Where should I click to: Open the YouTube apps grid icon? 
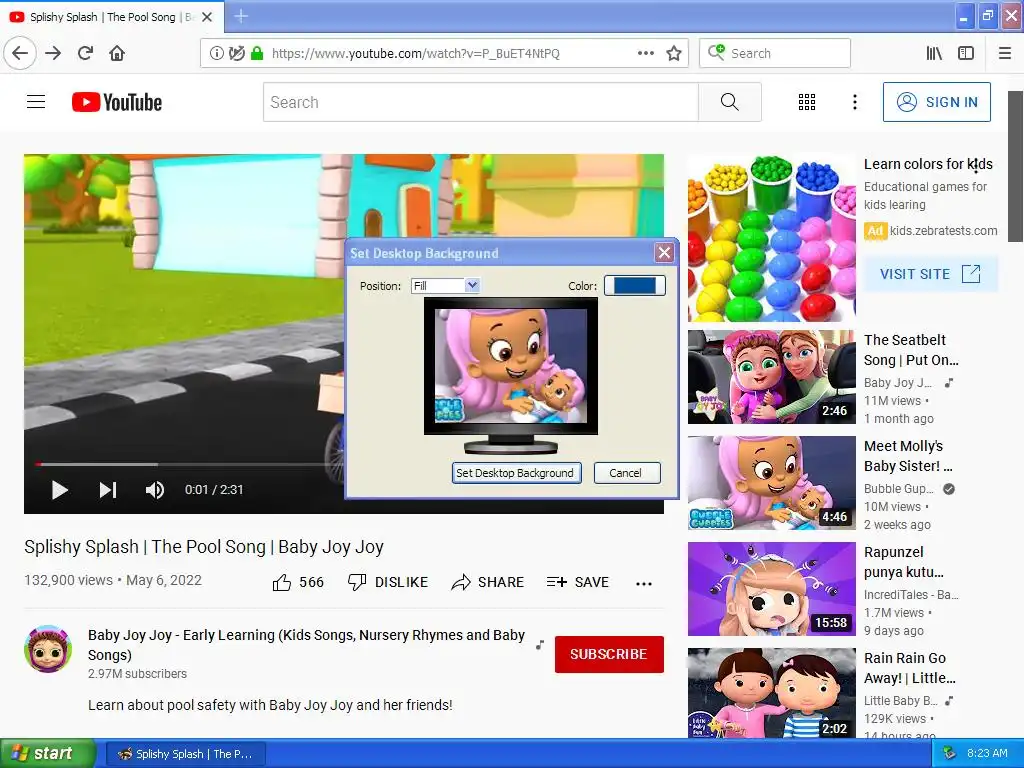click(807, 102)
